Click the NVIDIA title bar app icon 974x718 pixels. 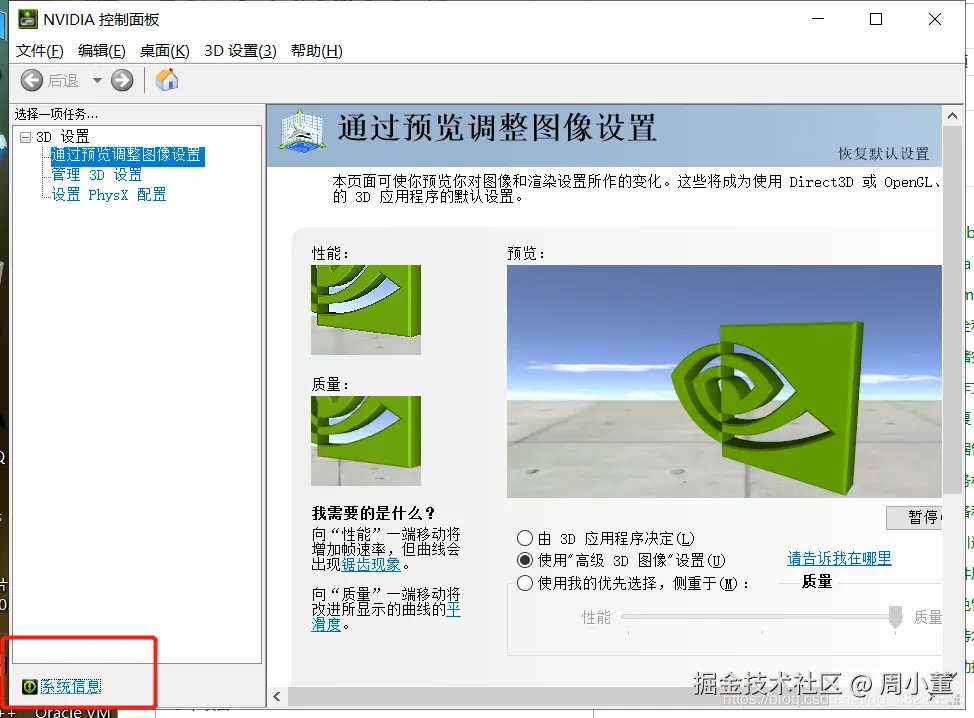click(x=27, y=19)
